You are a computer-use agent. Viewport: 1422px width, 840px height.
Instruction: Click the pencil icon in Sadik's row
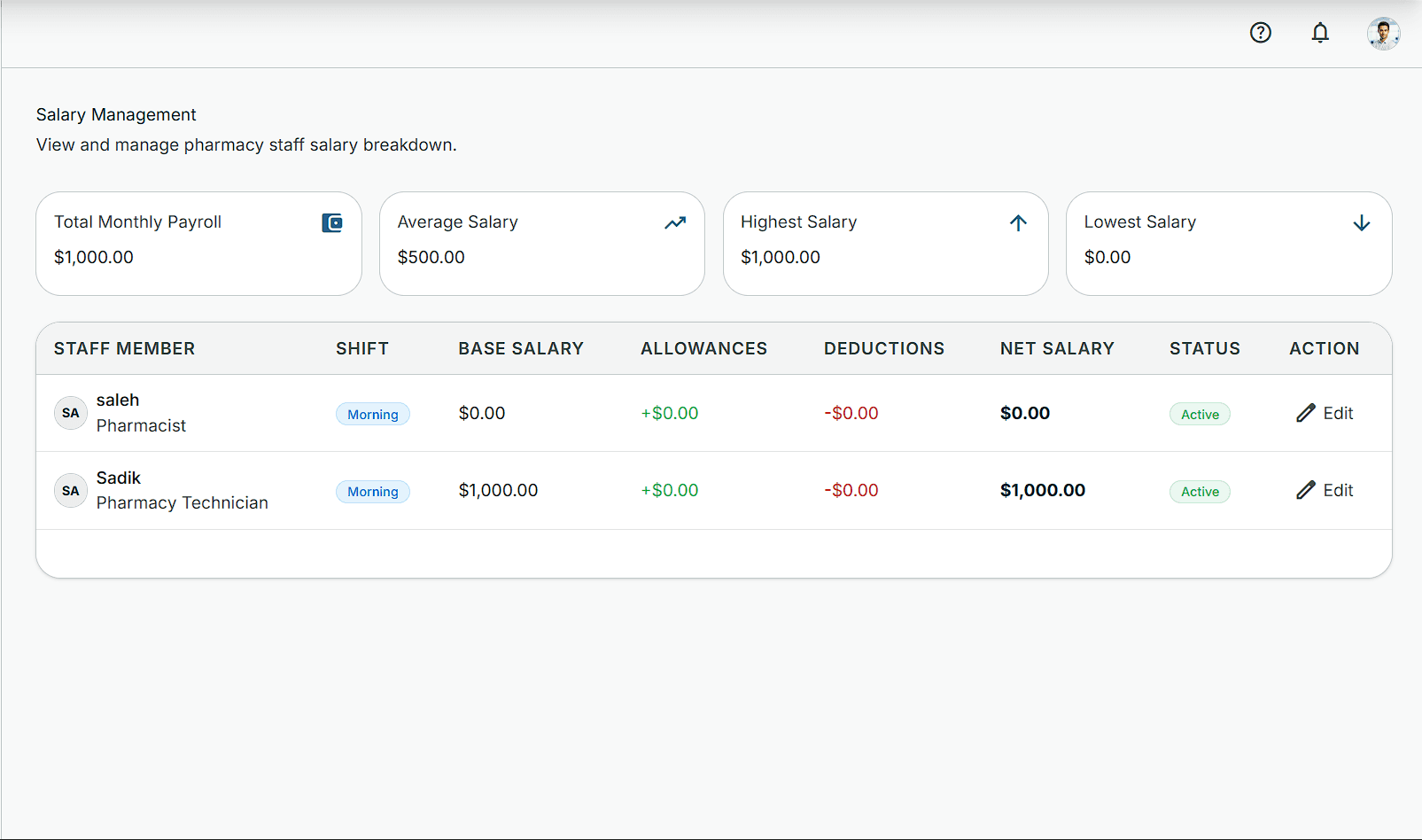1305,490
